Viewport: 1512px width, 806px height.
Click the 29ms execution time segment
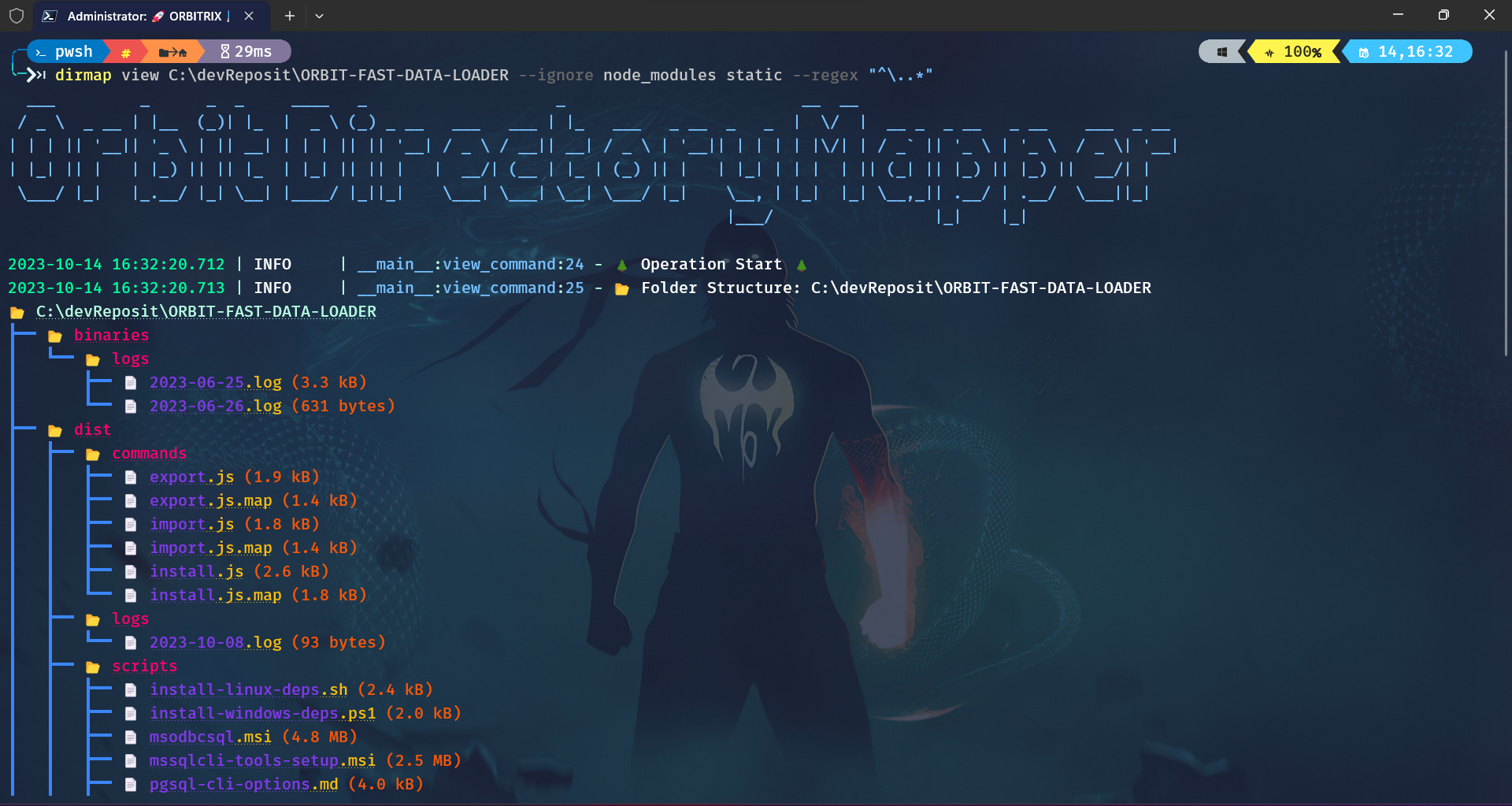tap(246, 51)
